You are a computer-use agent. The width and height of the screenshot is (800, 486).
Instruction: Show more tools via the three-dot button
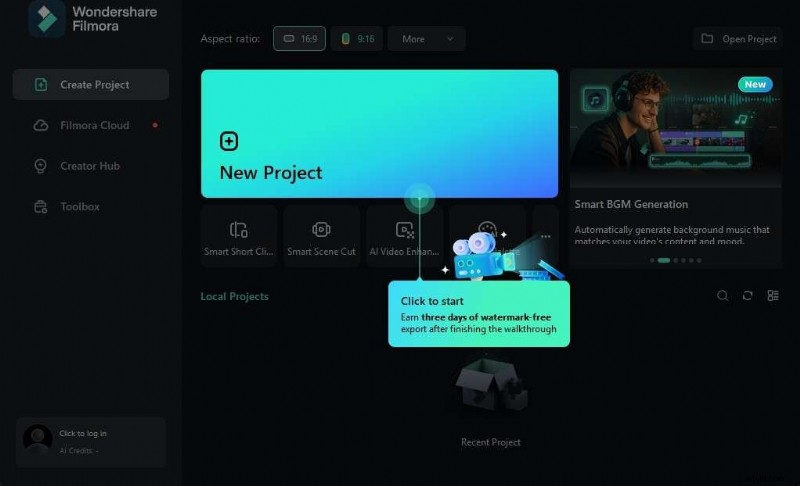(x=545, y=237)
